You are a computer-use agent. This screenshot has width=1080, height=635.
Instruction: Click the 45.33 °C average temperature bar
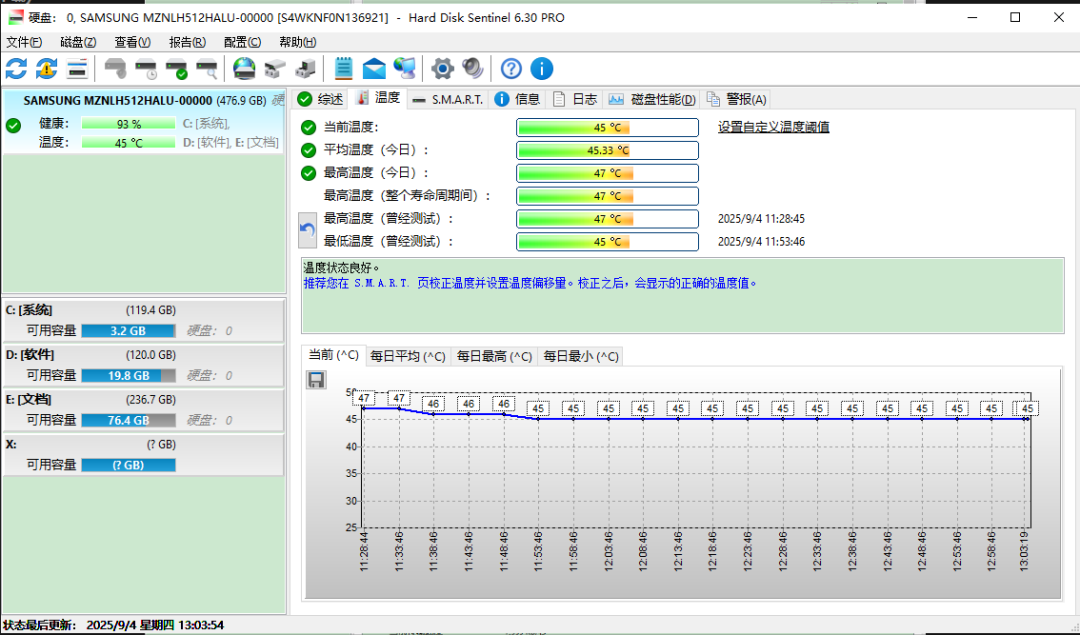point(608,150)
